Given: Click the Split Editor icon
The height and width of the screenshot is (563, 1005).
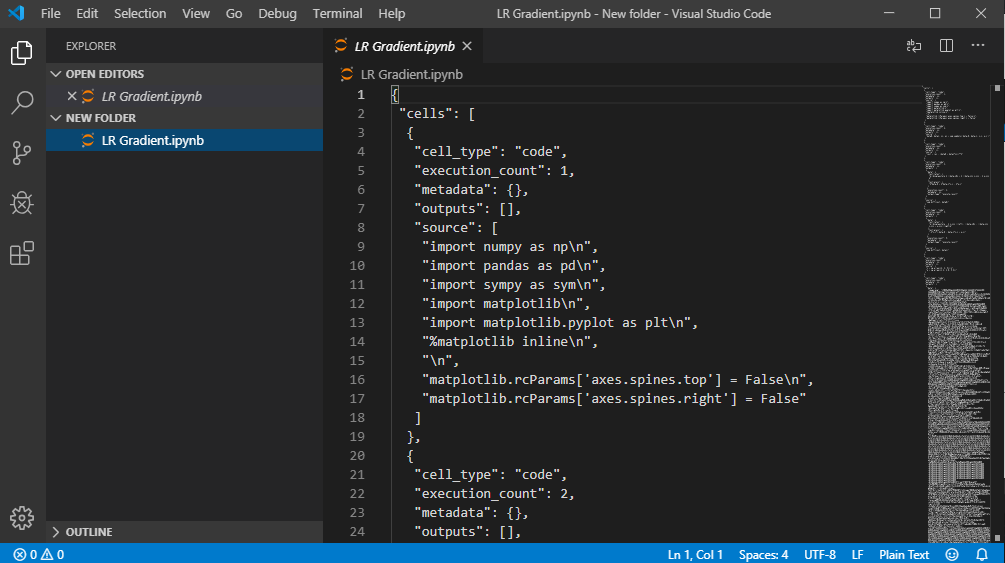Looking at the screenshot, I should [x=946, y=46].
